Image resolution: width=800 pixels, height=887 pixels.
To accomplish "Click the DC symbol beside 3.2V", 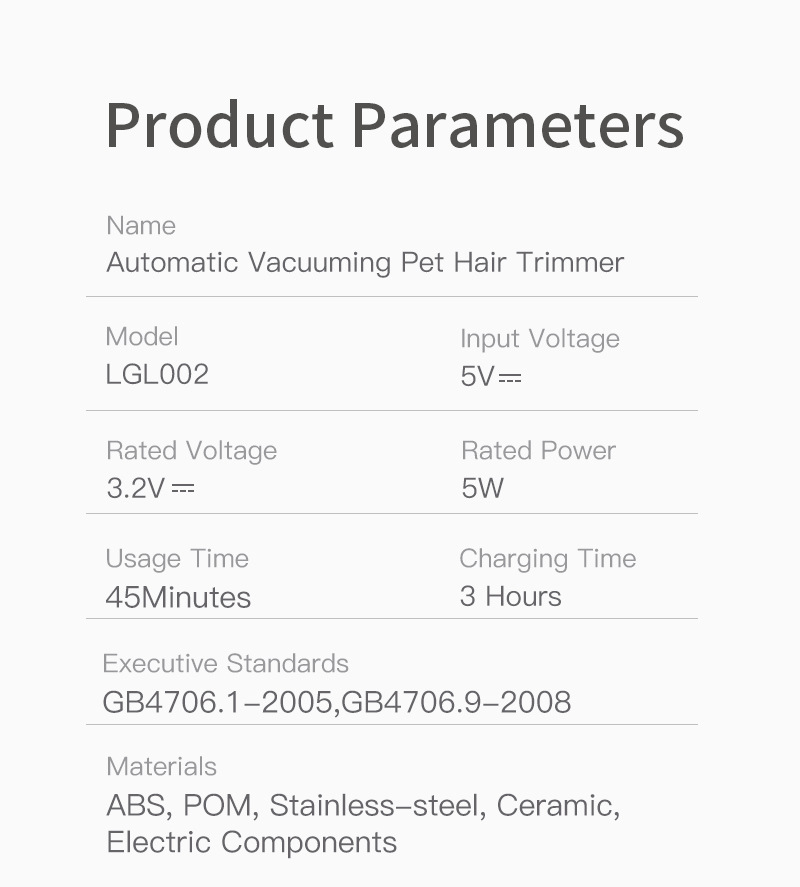I will point(183,489).
